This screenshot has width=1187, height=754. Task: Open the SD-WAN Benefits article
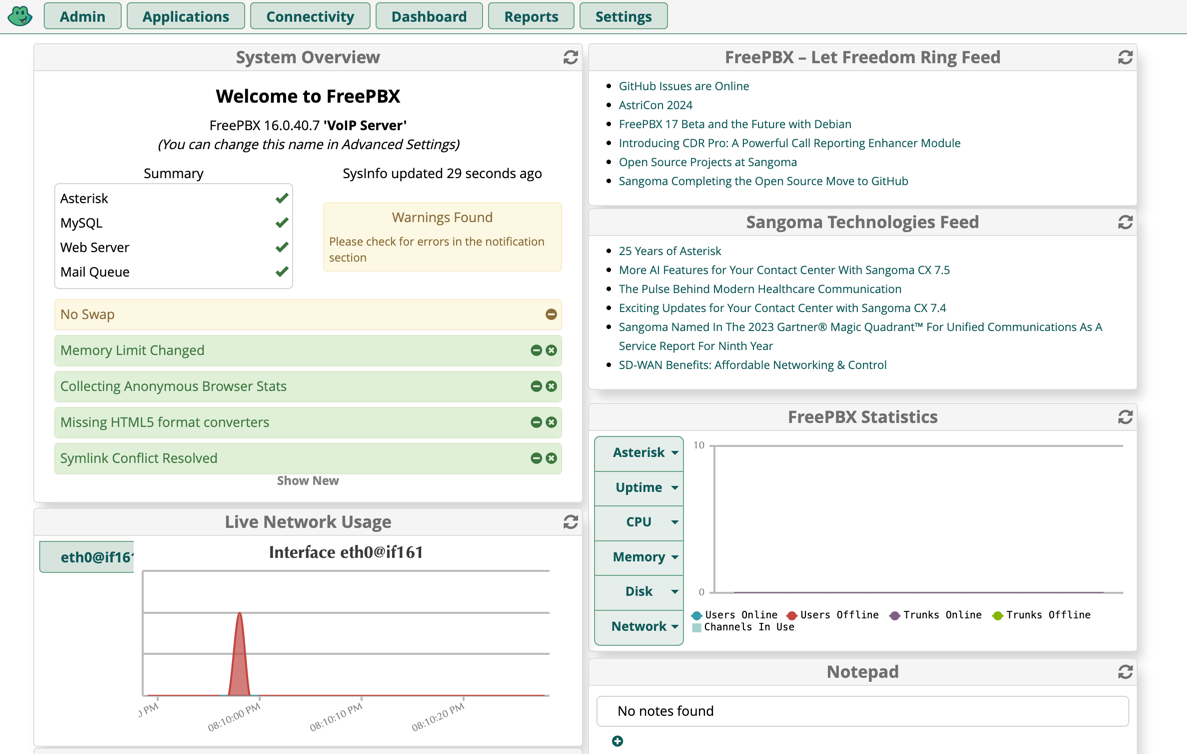click(x=752, y=365)
